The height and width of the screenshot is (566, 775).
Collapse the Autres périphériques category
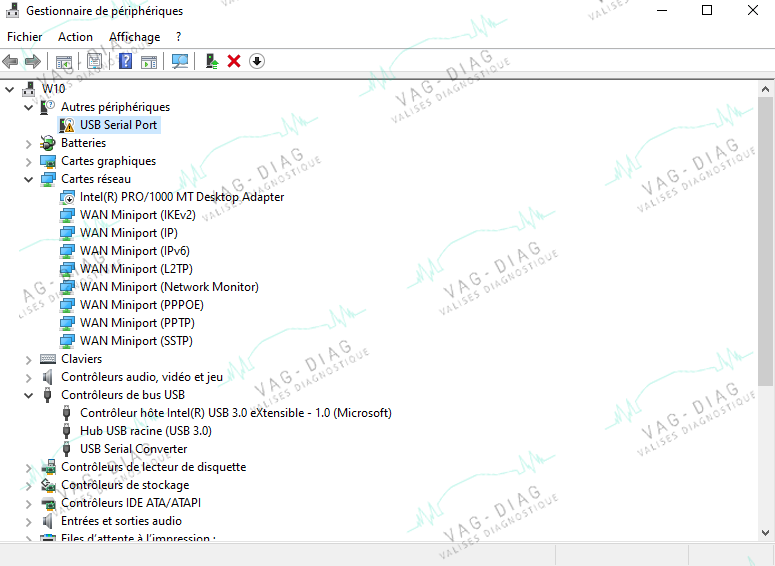(x=29, y=107)
